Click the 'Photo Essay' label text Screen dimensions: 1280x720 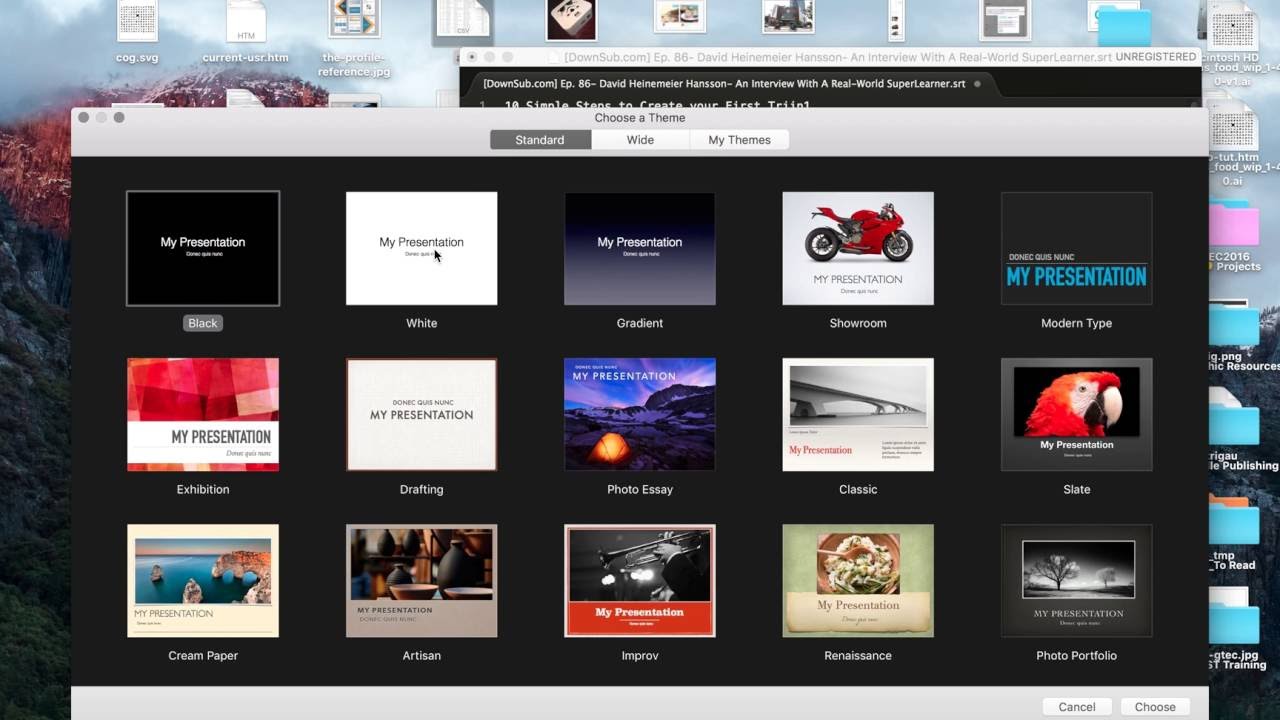click(640, 489)
